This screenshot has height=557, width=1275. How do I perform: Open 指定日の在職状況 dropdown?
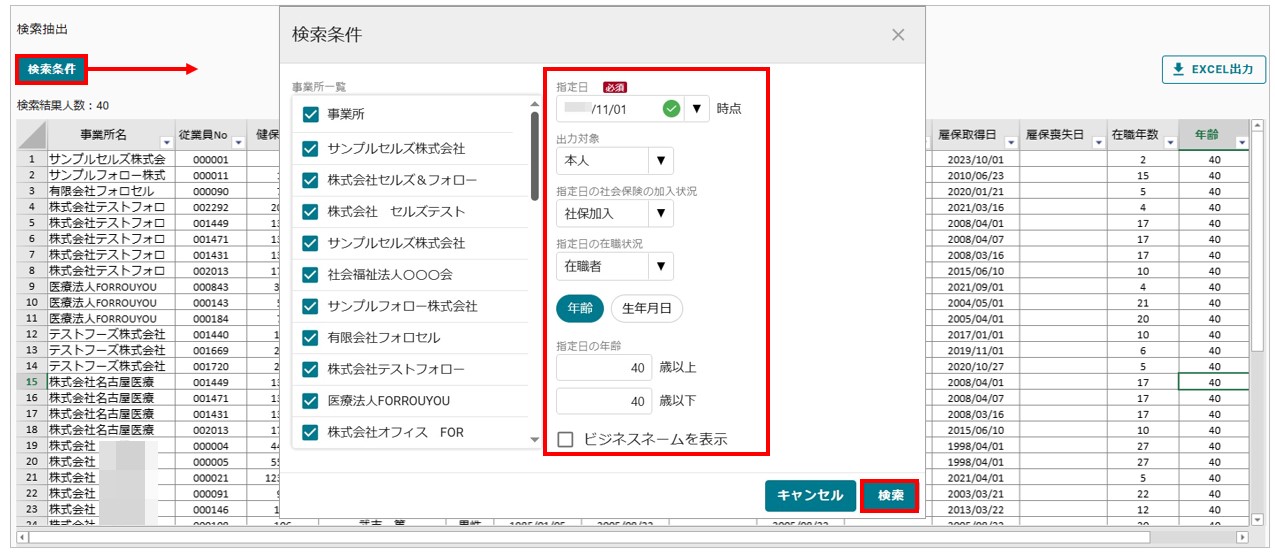point(659,266)
